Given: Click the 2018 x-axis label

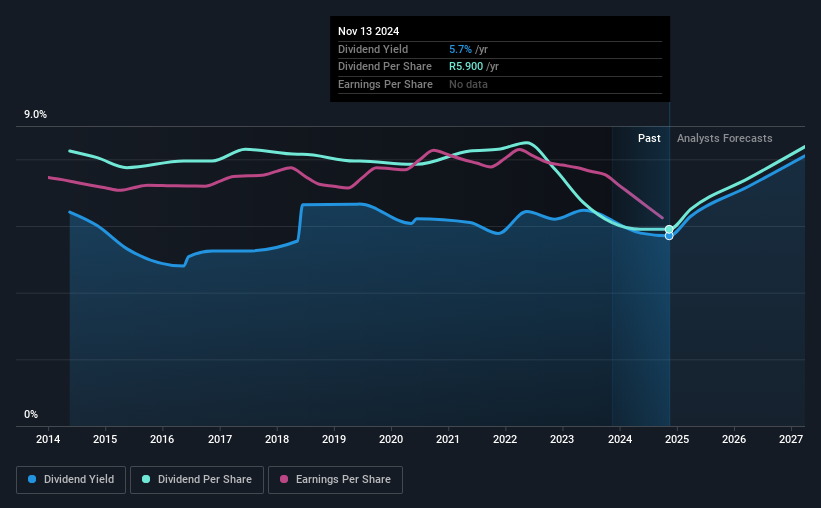Looking at the screenshot, I should pyautogui.click(x=277, y=439).
